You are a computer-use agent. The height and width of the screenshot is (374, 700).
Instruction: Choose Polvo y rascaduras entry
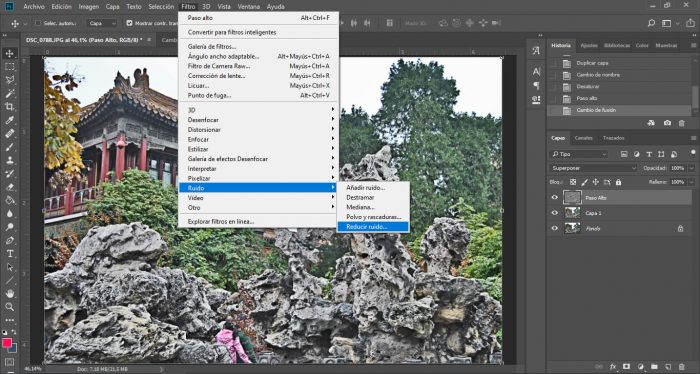(373, 217)
